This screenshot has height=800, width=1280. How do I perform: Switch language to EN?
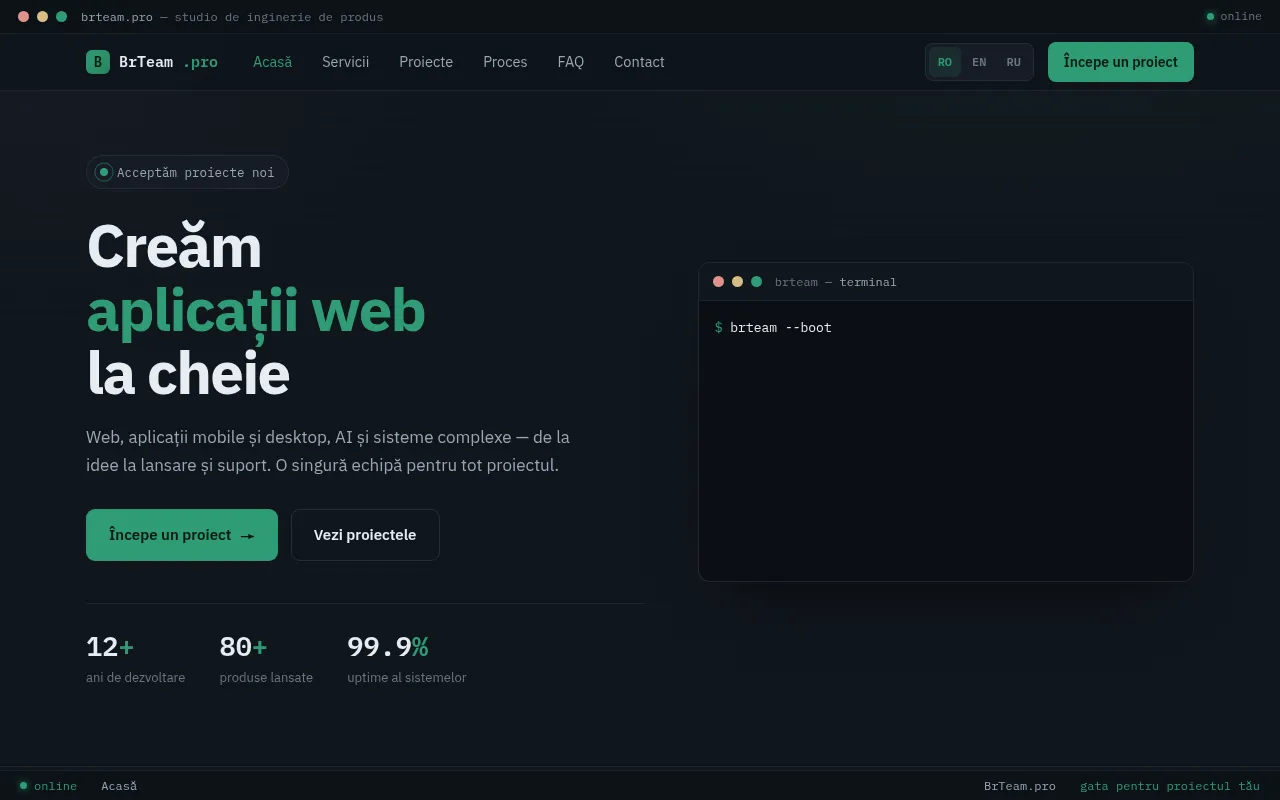(x=979, y=62)
